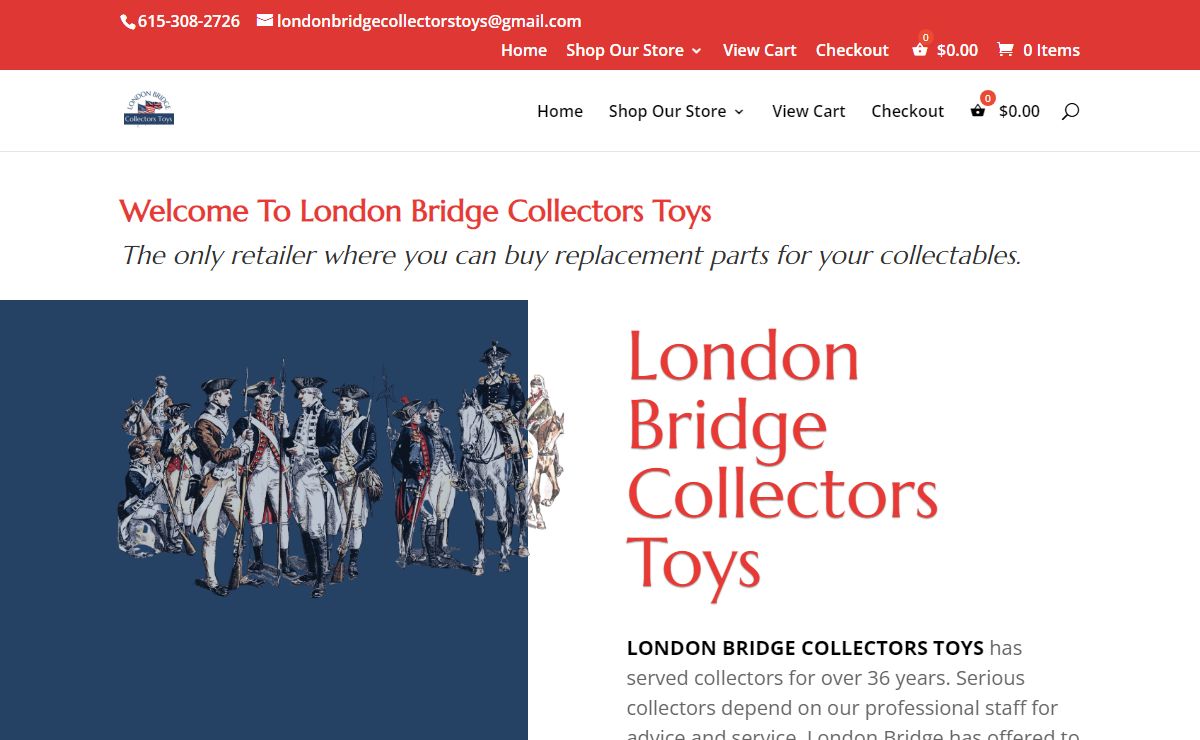Open Home in the white navigation menu
This screenshot has height=740, width=1200.
560,111
